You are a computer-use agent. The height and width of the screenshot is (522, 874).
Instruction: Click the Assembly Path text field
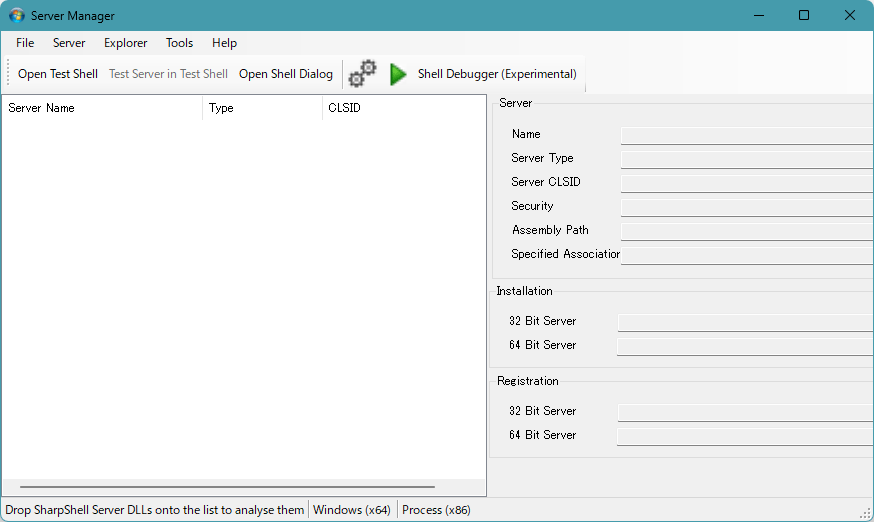click(746, 231)
